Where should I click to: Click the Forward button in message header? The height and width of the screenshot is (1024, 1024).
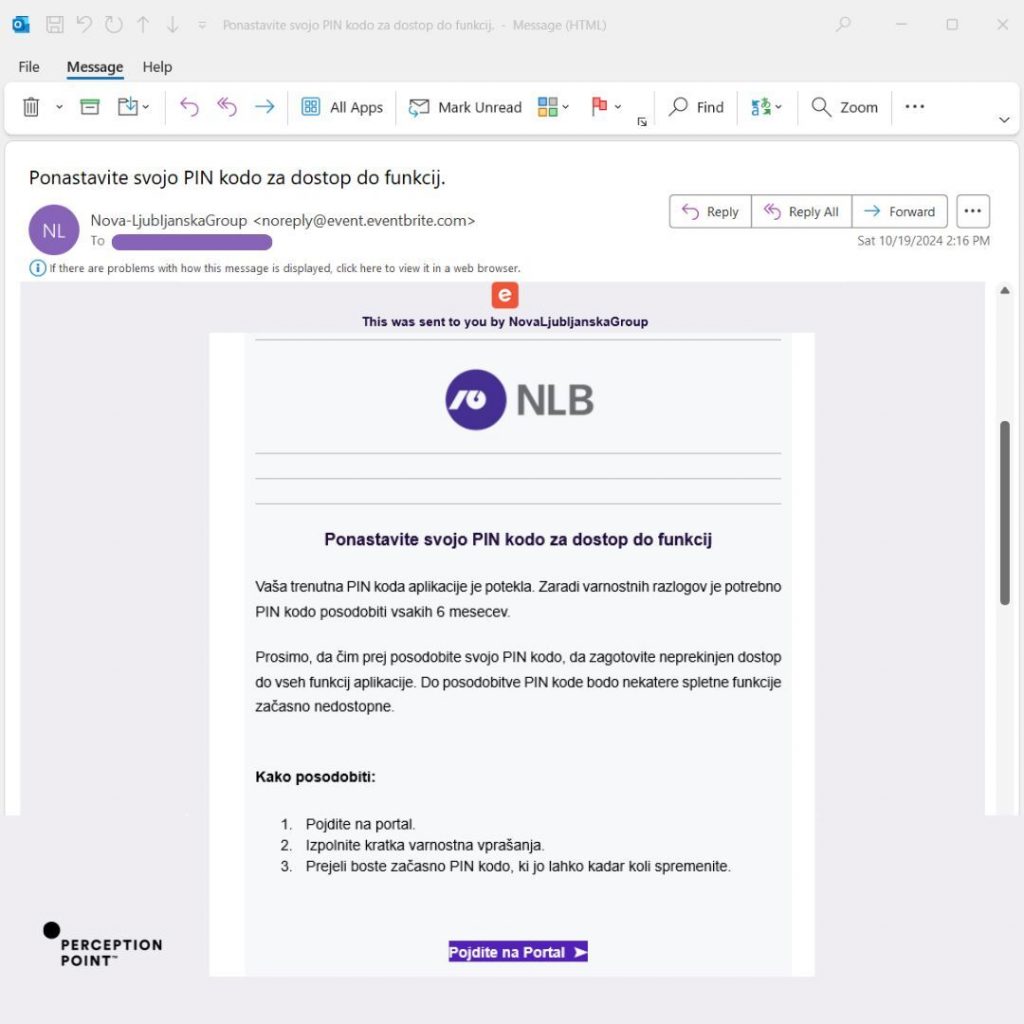(899, 212)
